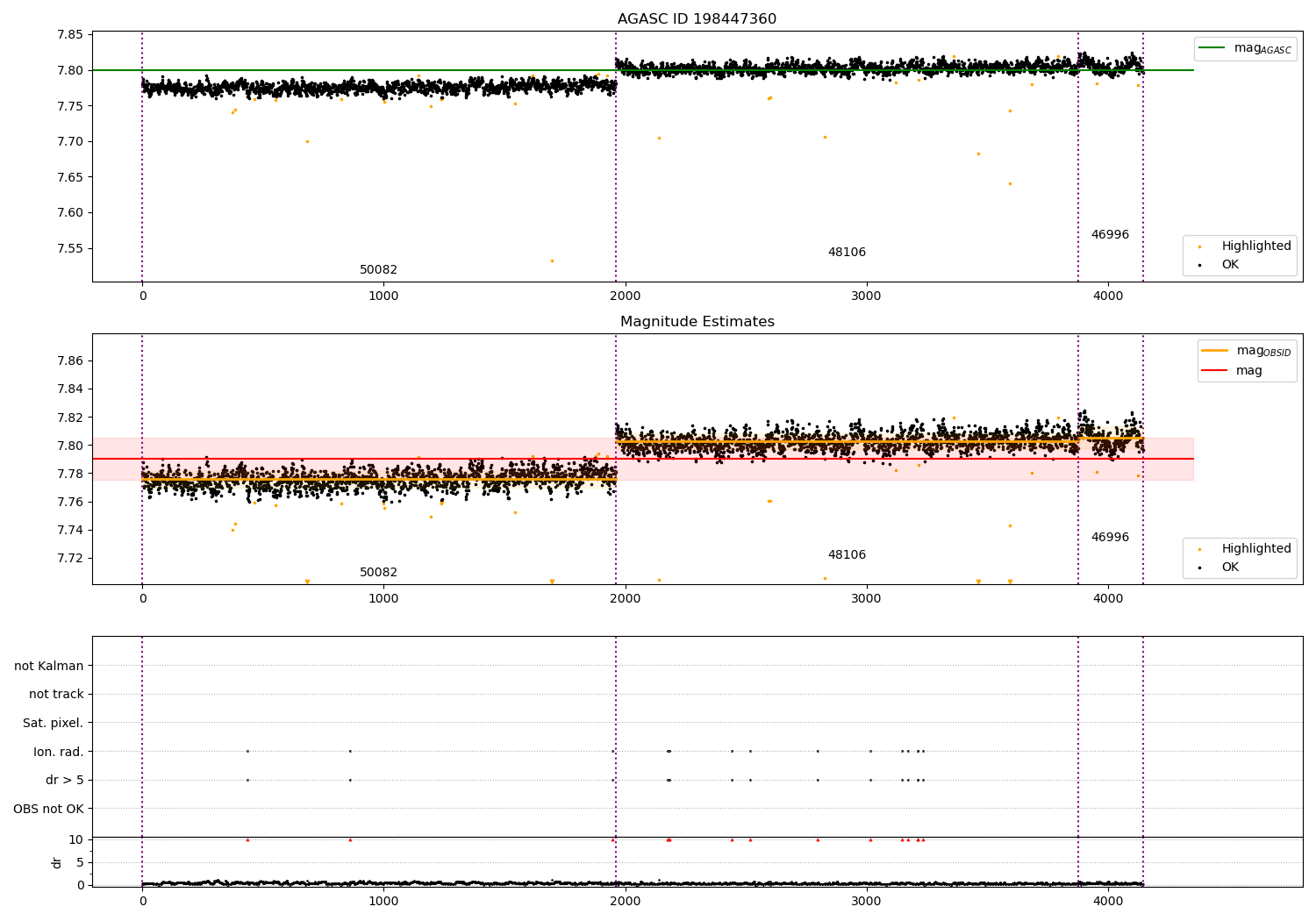1316x921 pixels.
Task: Click the rotated "dr" y-axis label
Action: point(56,863)
